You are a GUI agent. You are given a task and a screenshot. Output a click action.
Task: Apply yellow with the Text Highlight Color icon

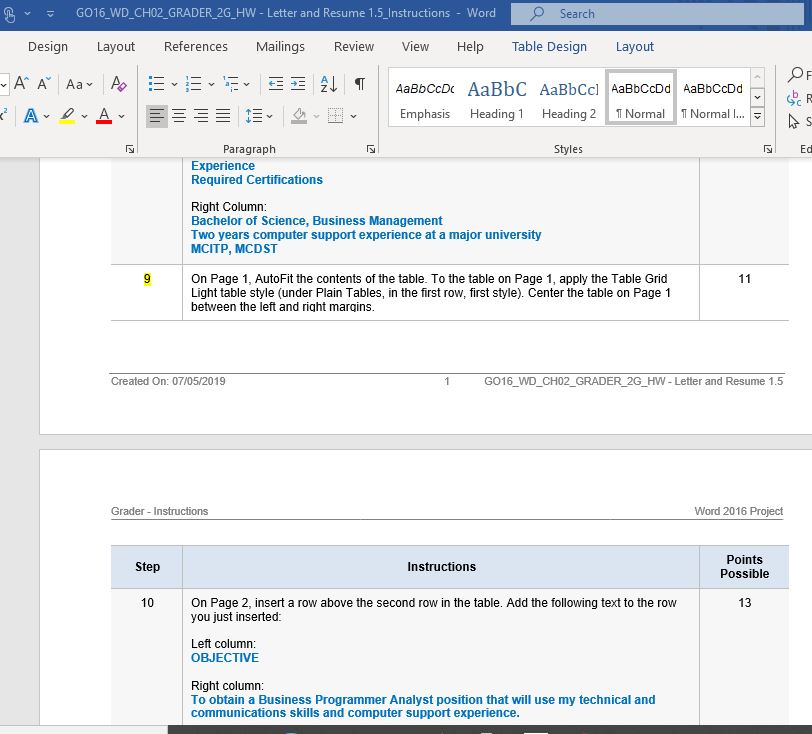click(x=66, y=116)
